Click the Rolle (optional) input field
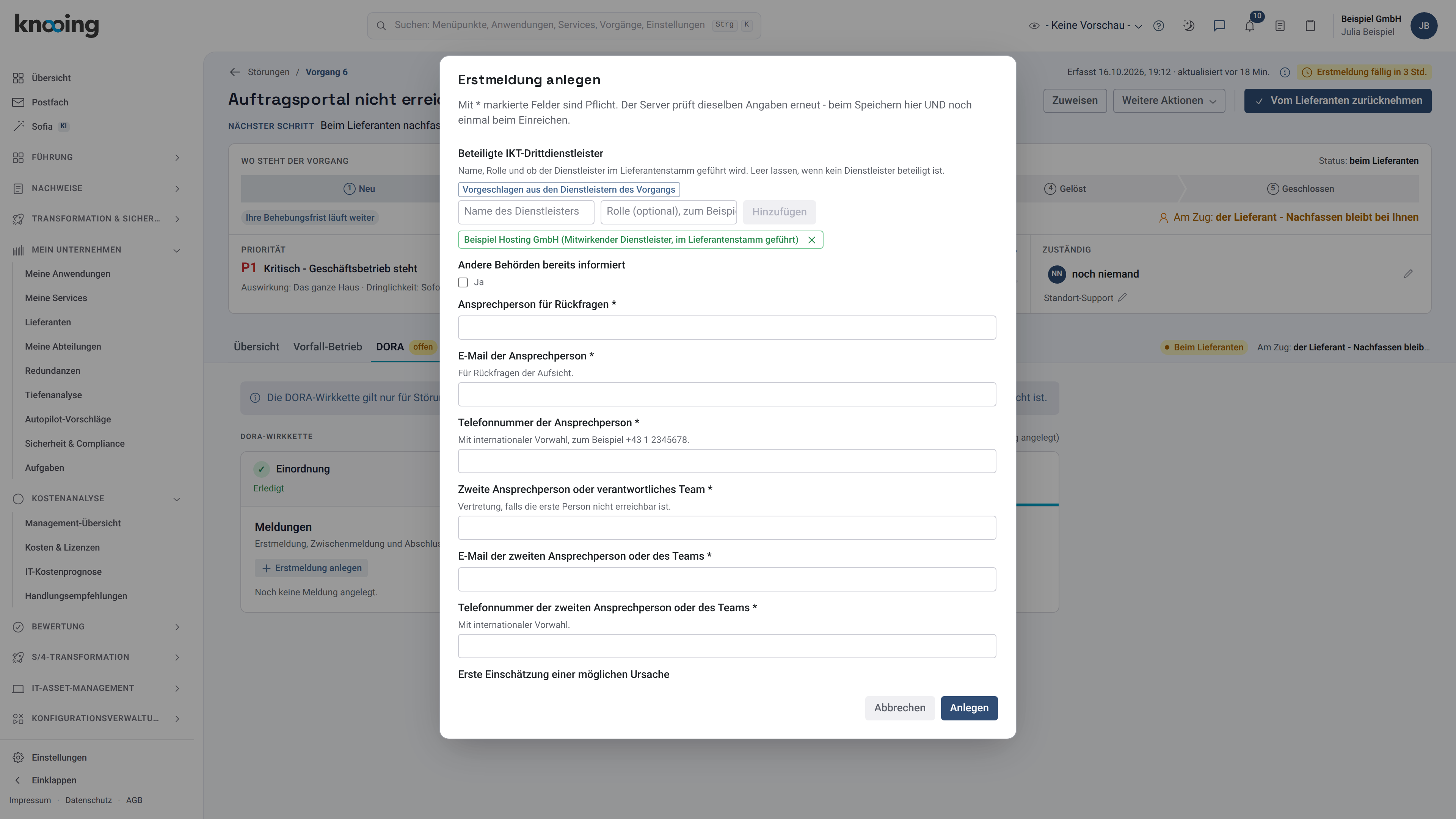 click(x=668, y=212)
